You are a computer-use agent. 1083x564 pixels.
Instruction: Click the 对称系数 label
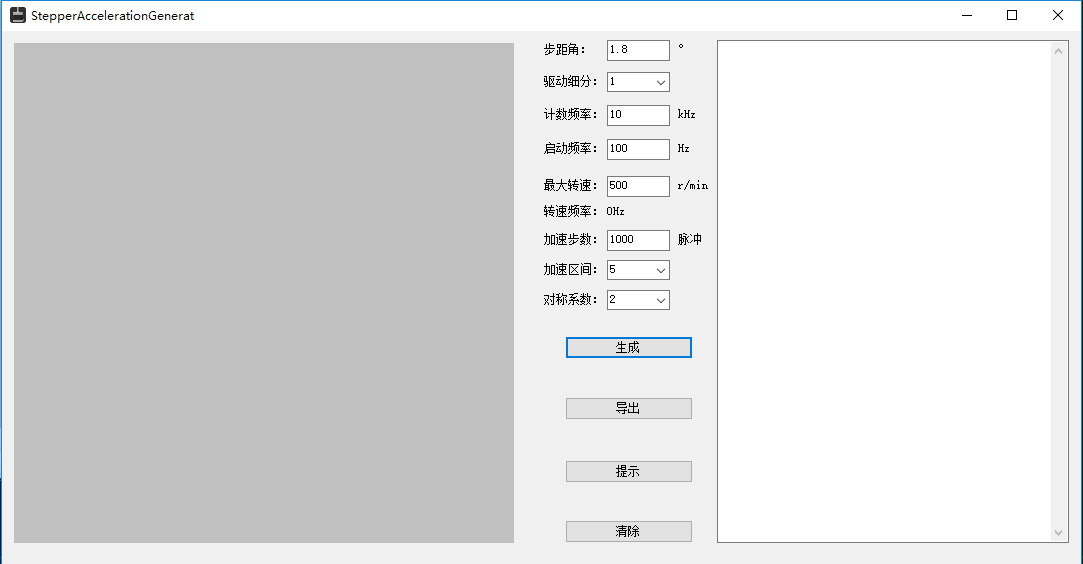pos(571,300)
